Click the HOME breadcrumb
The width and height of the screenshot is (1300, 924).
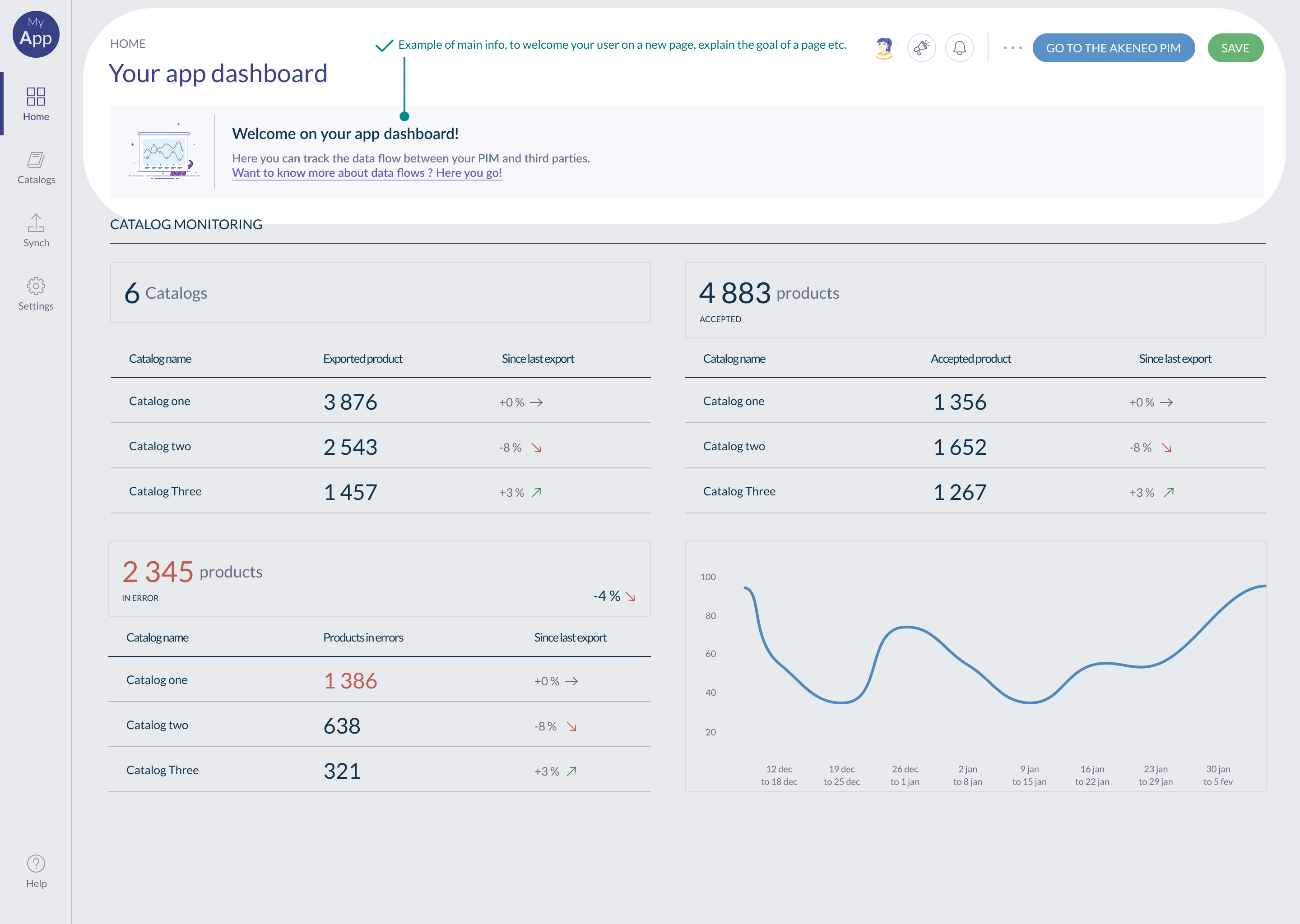(127, 44)
